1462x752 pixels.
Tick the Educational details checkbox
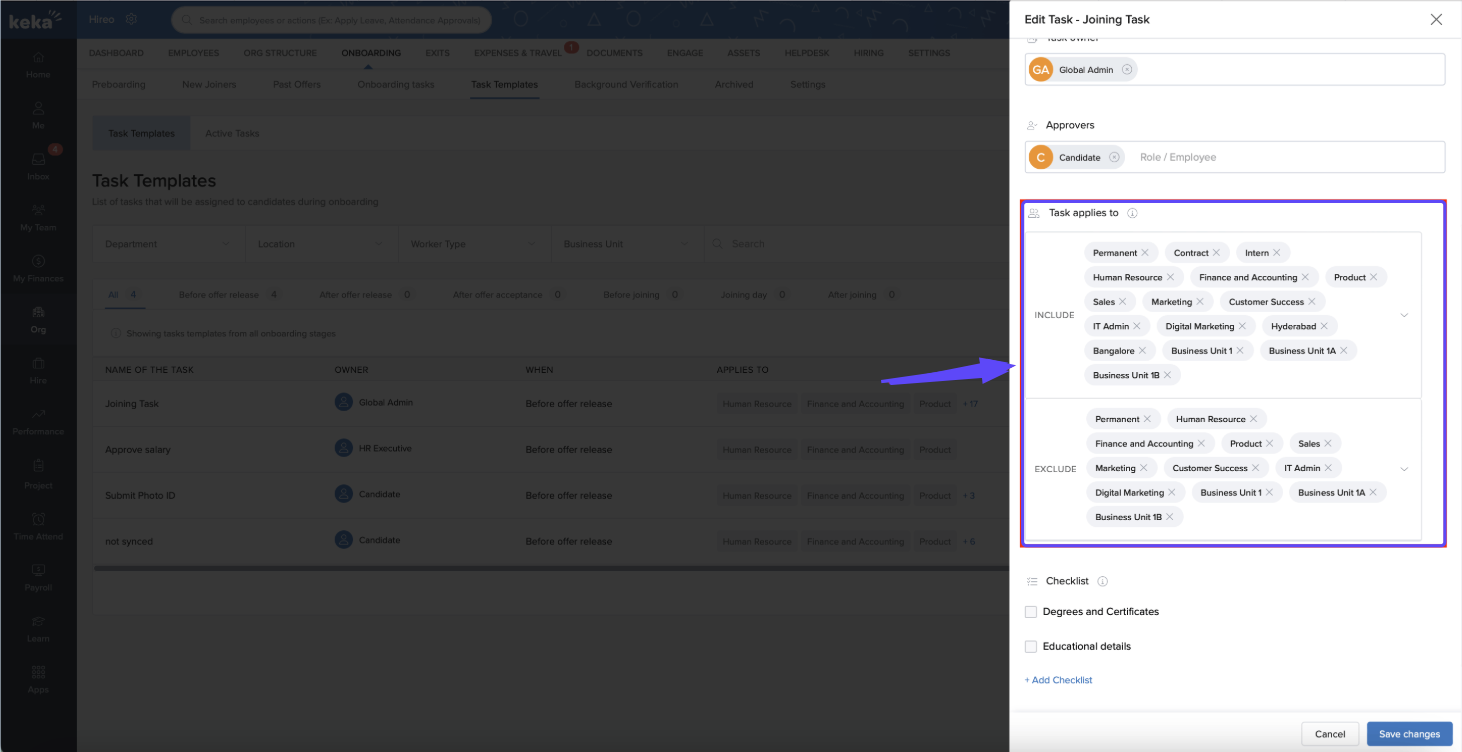(x=1031, y=647)
